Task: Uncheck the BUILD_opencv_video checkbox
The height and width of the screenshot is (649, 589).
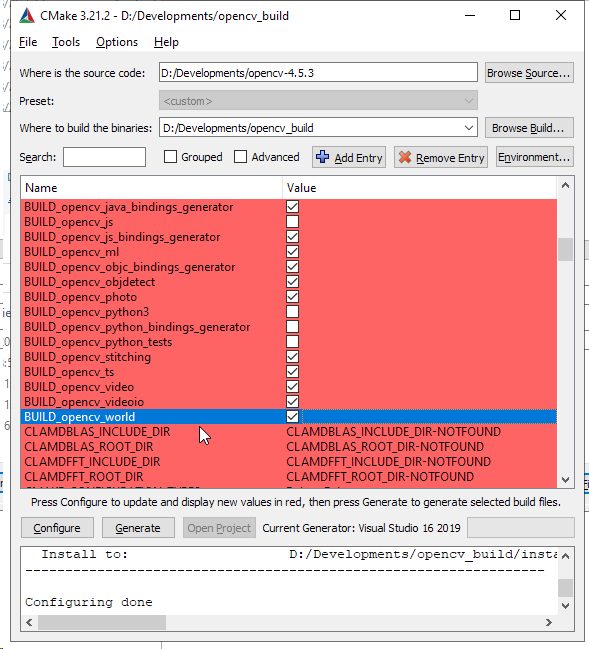Action: [x=292, y=387]
